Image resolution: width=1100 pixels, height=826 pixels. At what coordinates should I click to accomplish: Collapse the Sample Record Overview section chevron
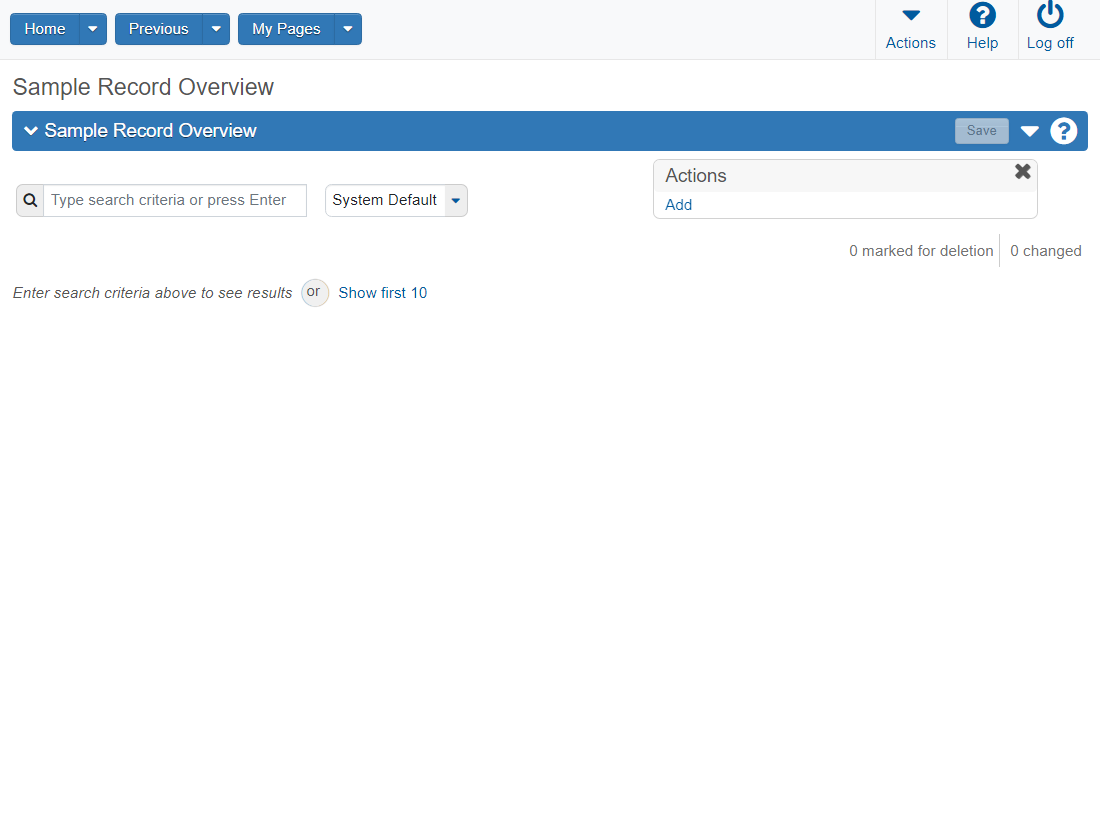point(31,131)
